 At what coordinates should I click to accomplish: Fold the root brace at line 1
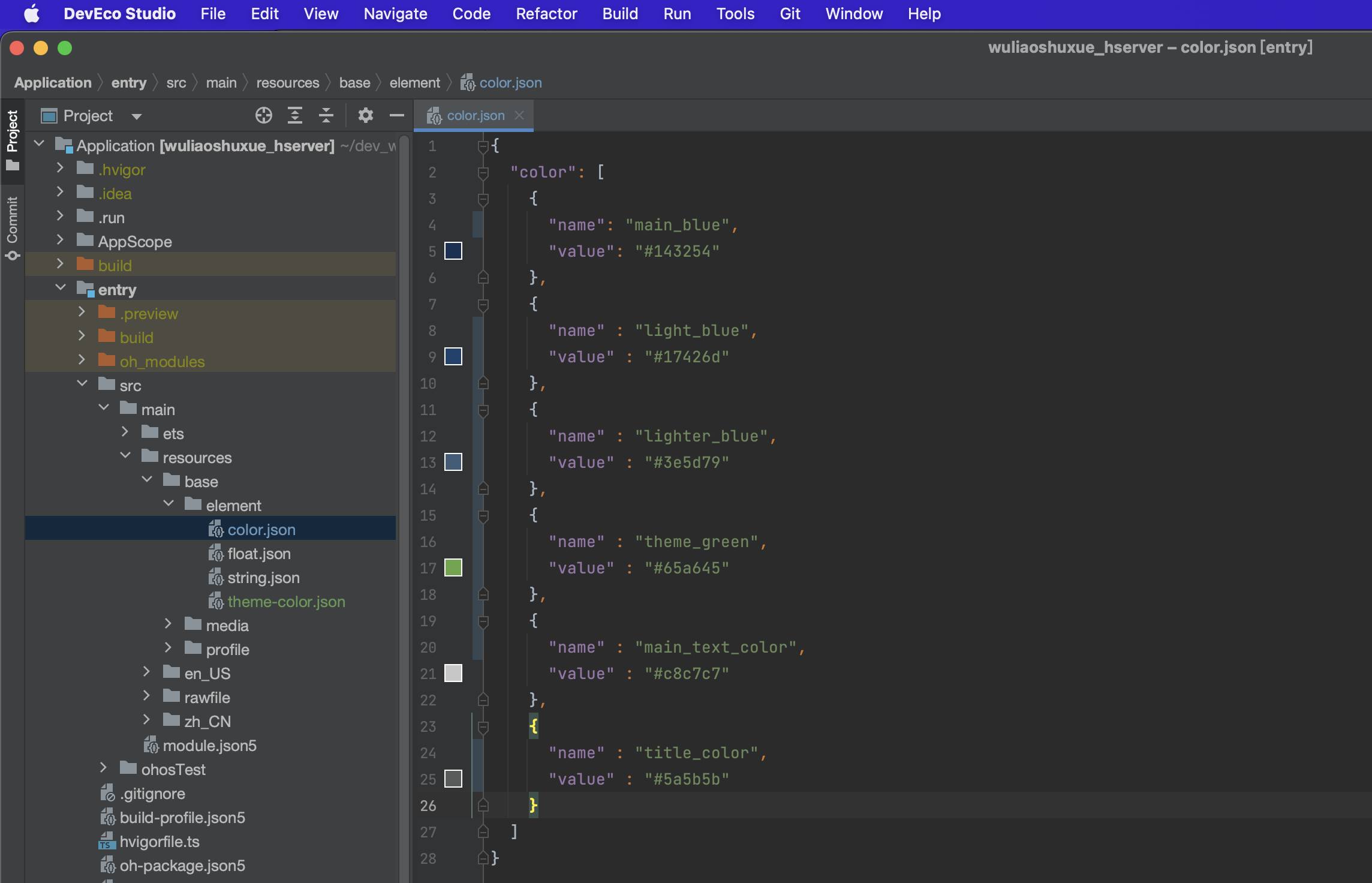(483, 146)
